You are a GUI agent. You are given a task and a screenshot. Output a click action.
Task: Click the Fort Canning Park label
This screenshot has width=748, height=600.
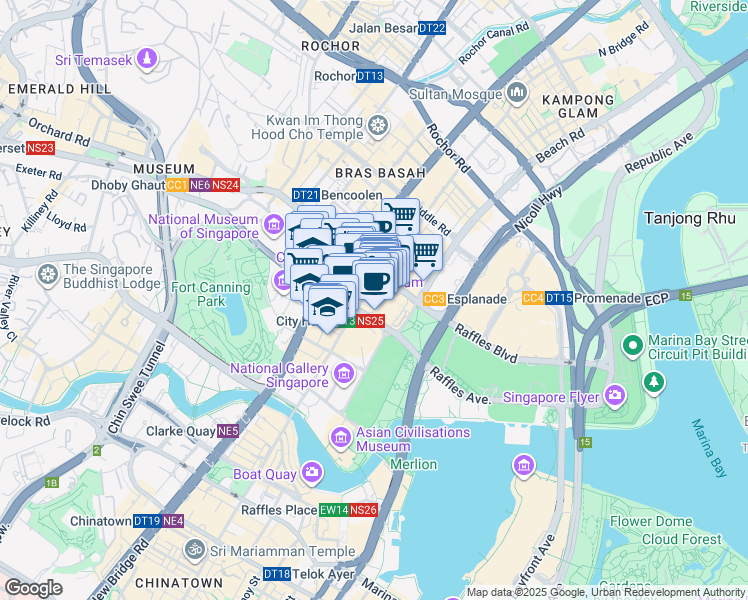coord(211,294)
